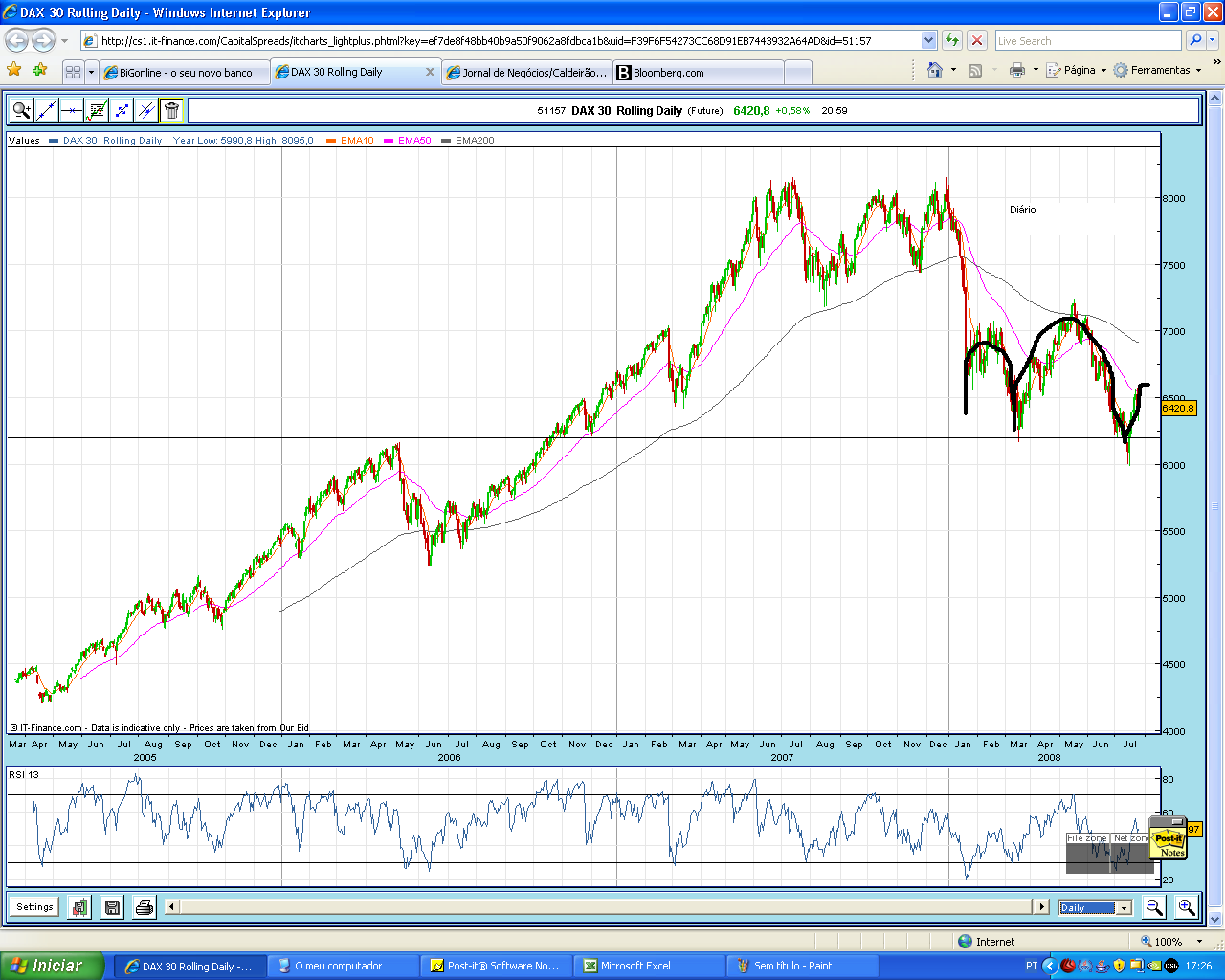Close the DAX 30 Rolling Daily tab
Image resolution: width=1225 pixels, height=980 pixels.
coord(430,72)
